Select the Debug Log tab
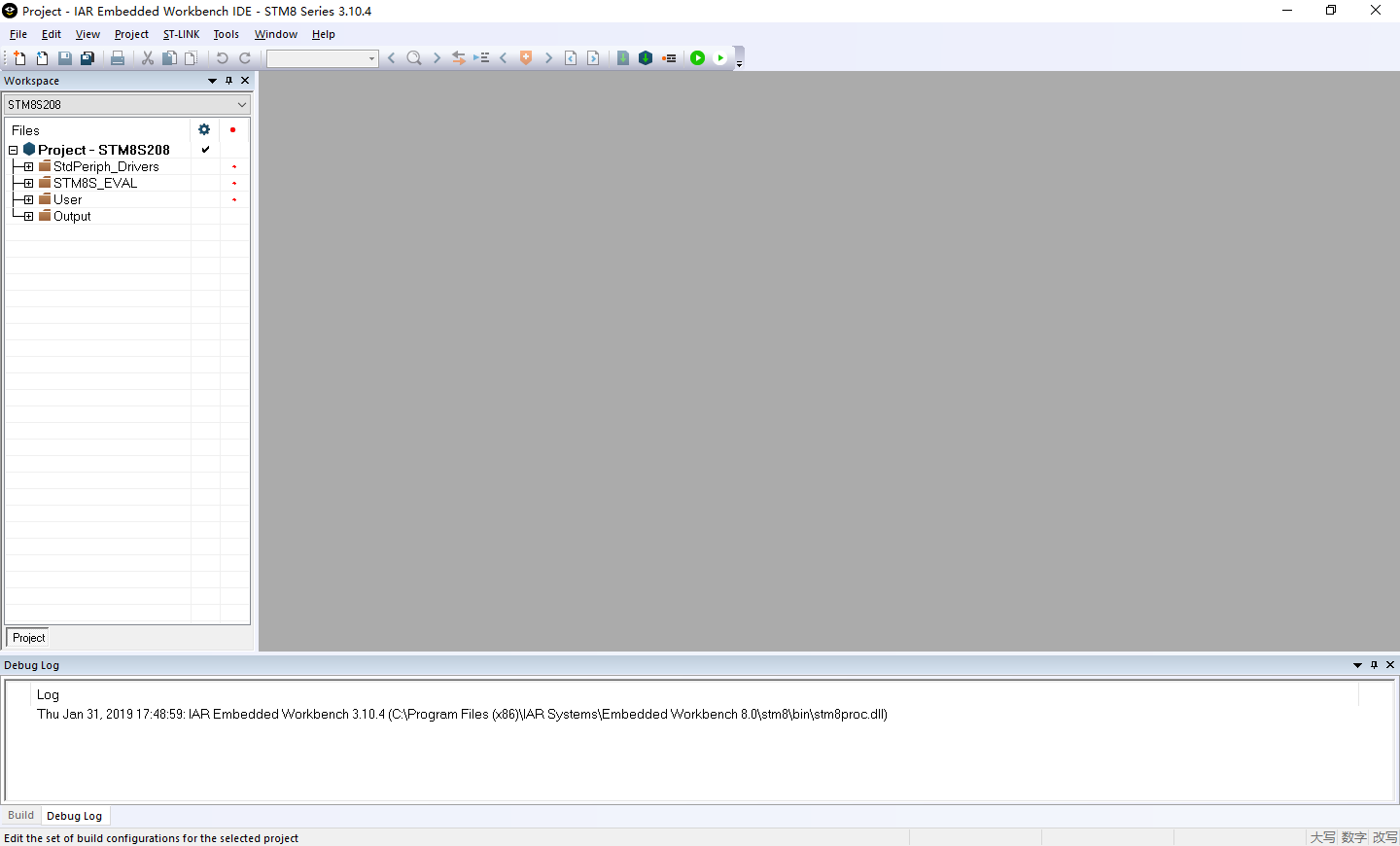The image size is (1400, 846). (x=74, y=816)
